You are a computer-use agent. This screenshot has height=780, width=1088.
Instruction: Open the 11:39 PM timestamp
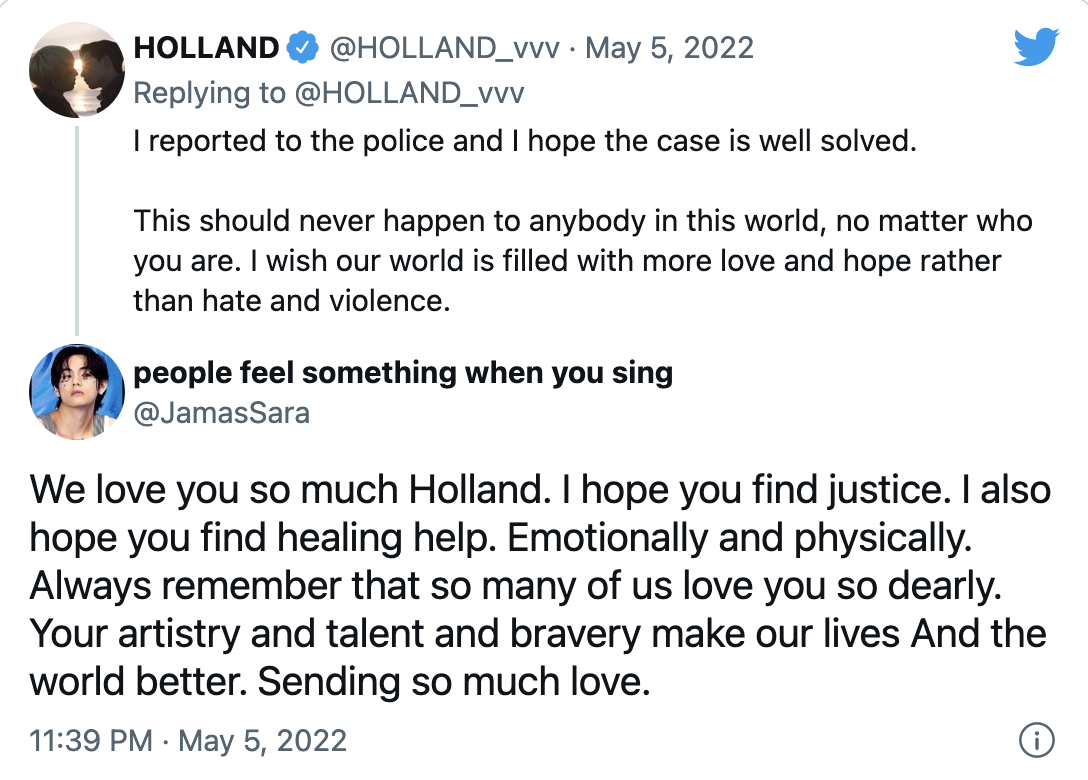click(91, 740)
